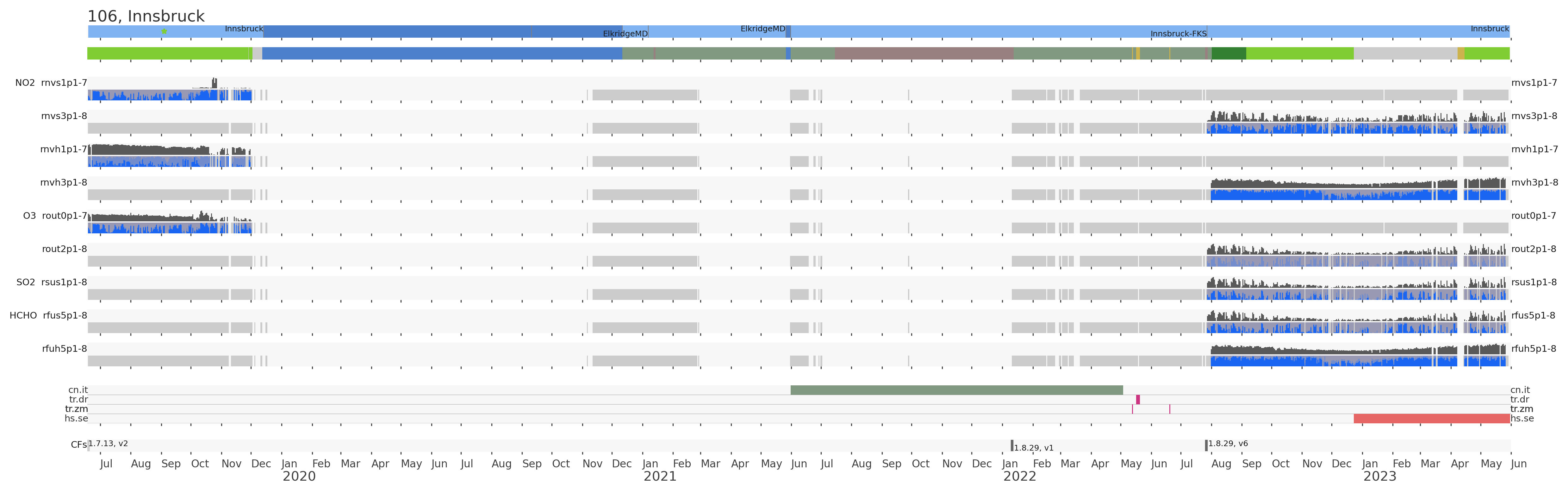Click the dark green status bar segment

[1228, 54]
